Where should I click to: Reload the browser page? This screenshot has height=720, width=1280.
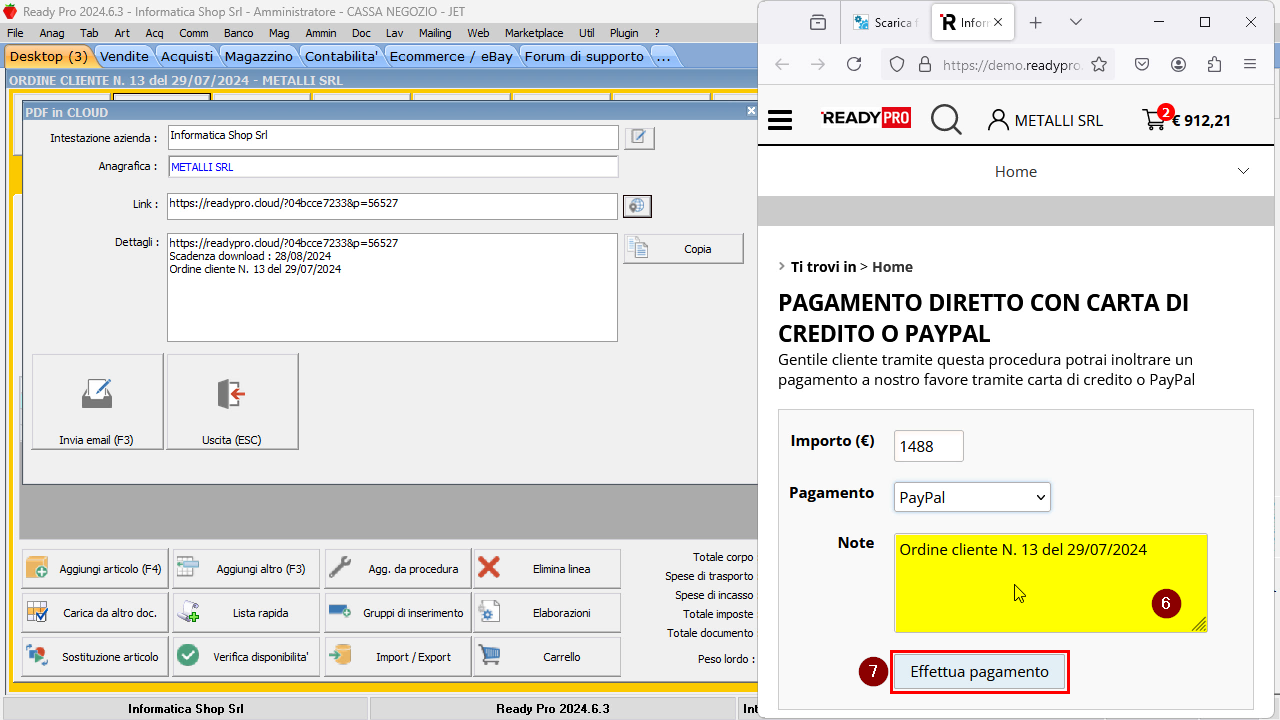coord(854,64)
